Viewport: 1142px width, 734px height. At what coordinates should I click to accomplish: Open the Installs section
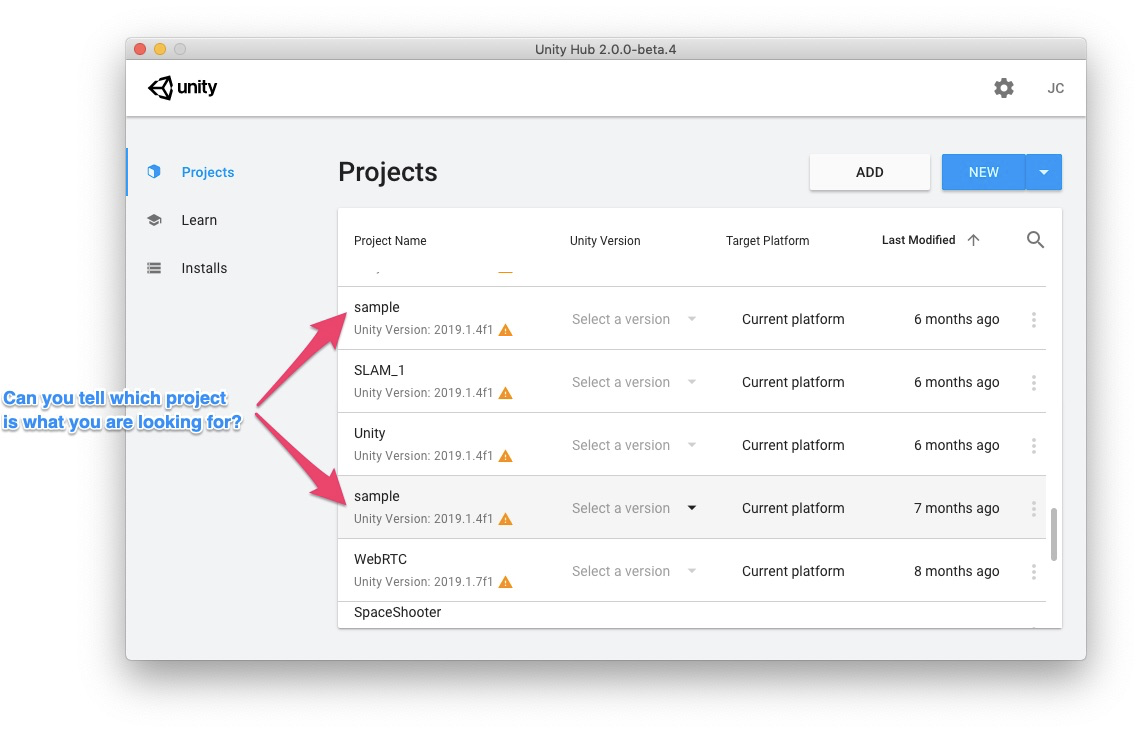coord(204,268)
